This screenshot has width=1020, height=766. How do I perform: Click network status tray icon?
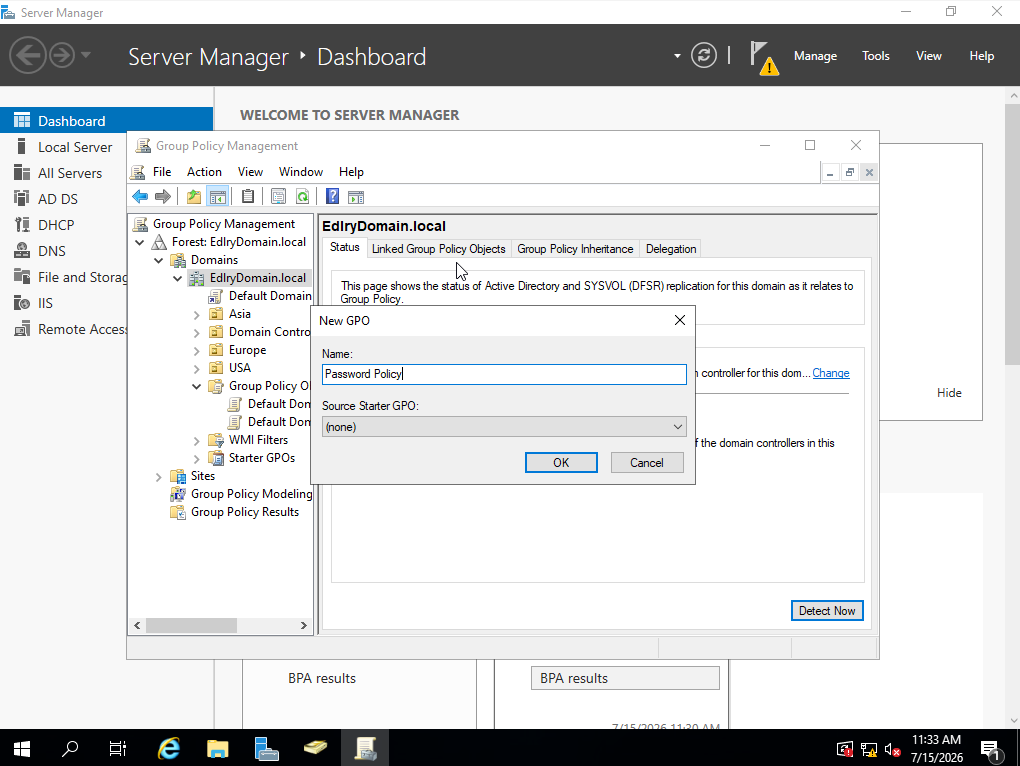(868, 750)
